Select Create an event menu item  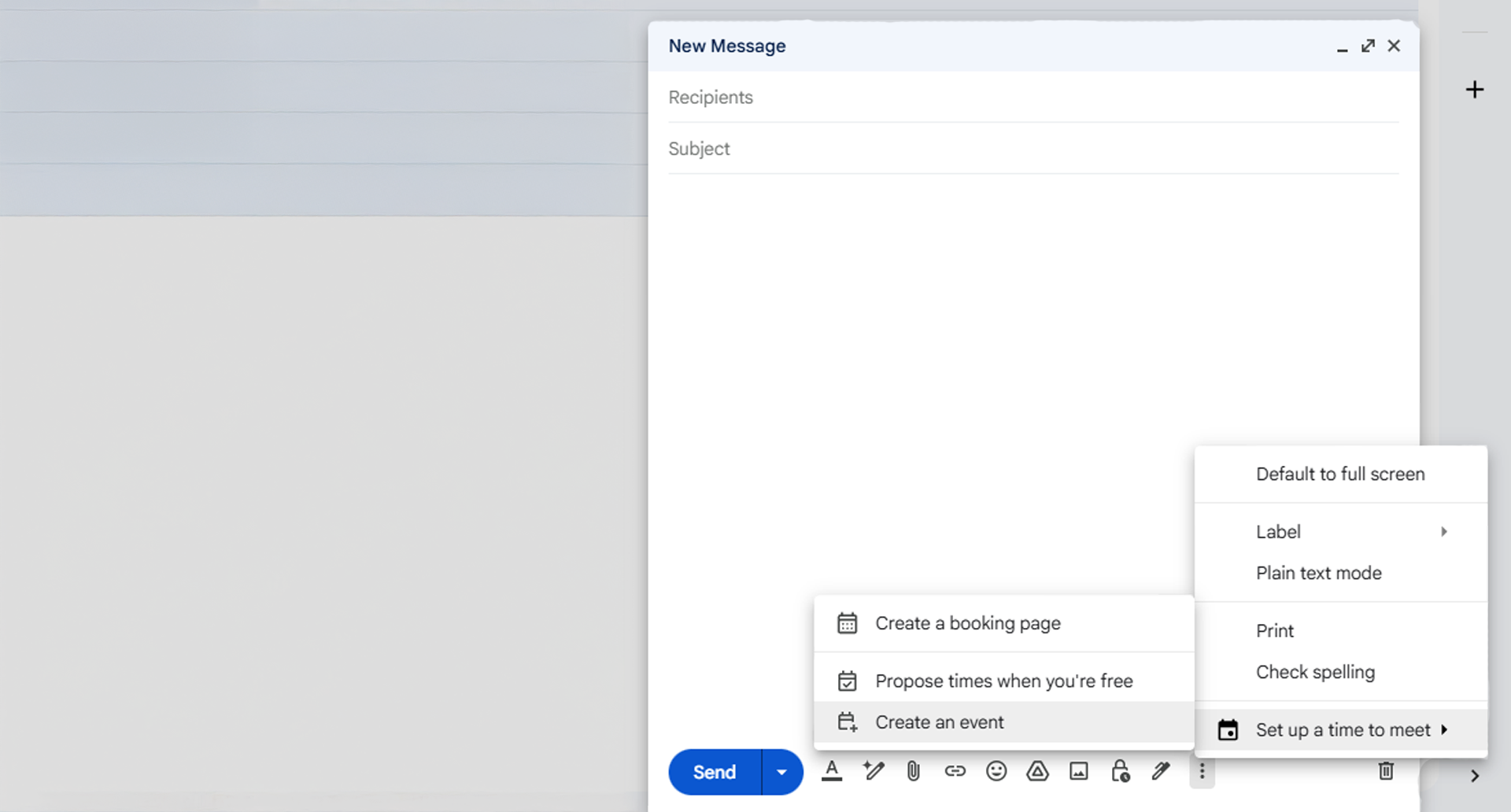coord(939,722)
